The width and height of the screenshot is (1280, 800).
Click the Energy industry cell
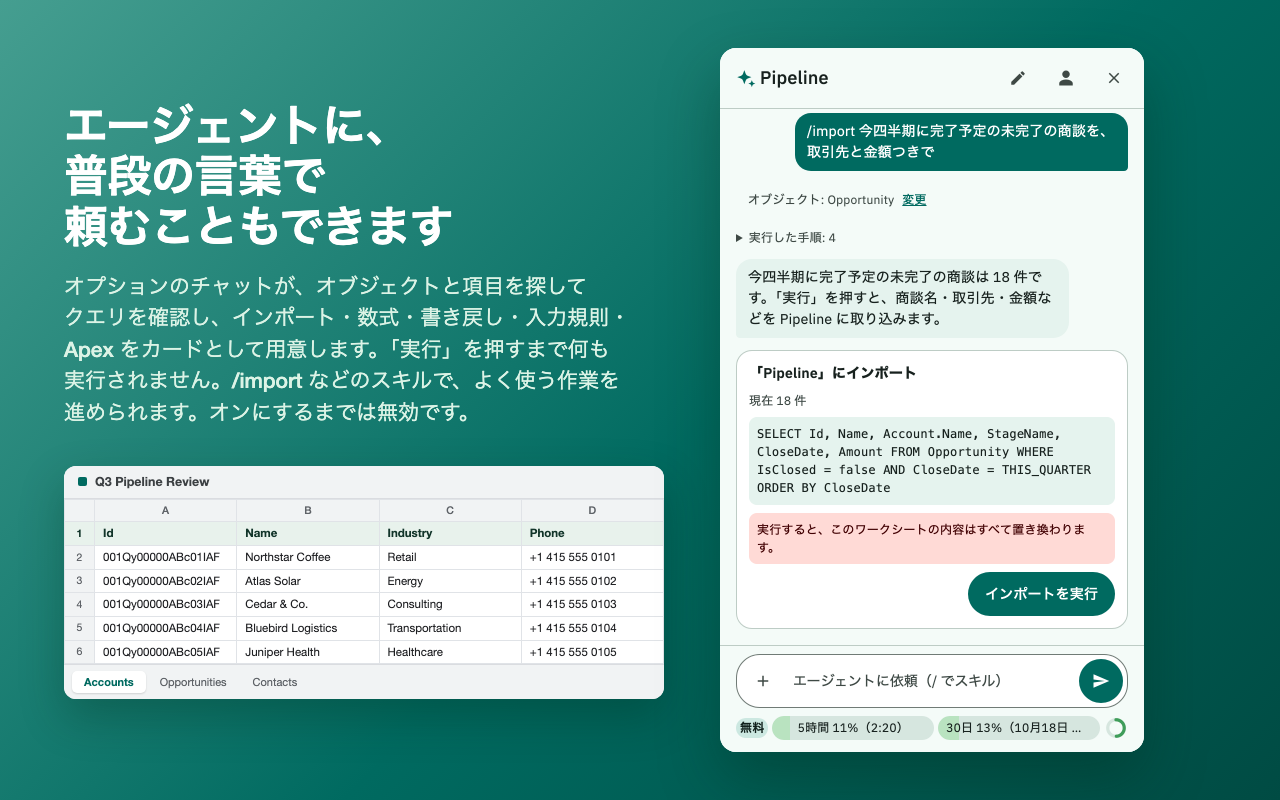[x=450, y=581]
